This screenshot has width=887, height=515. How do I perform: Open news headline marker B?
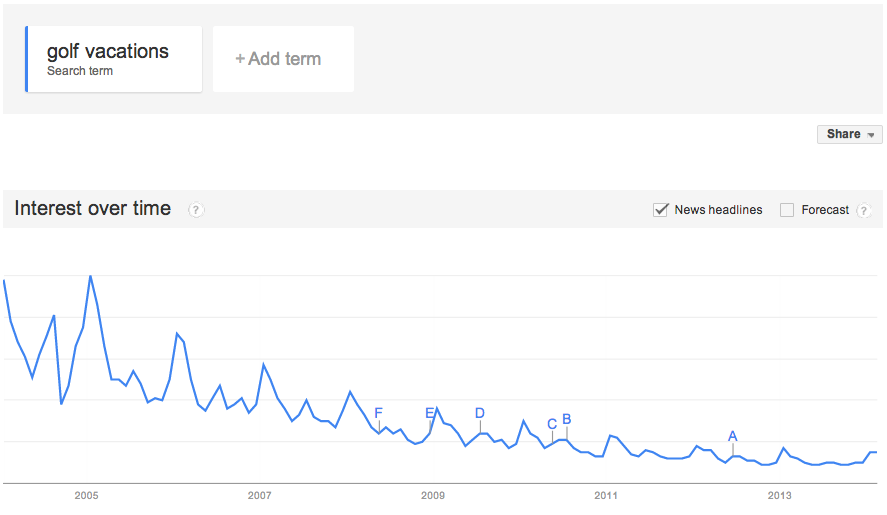(x=566, y=419)
